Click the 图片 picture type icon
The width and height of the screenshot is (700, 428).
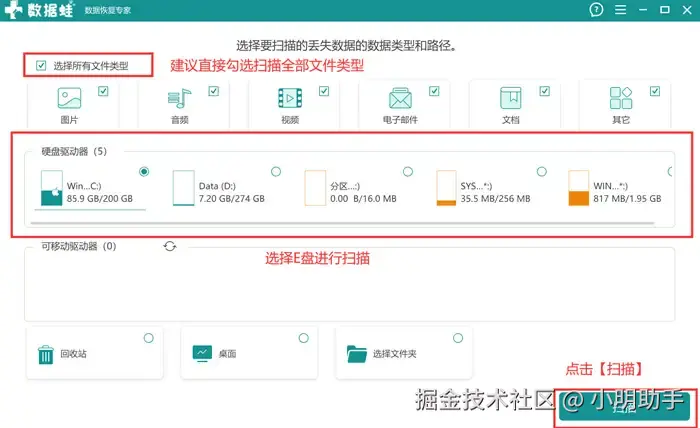click(x=69, y=98)
